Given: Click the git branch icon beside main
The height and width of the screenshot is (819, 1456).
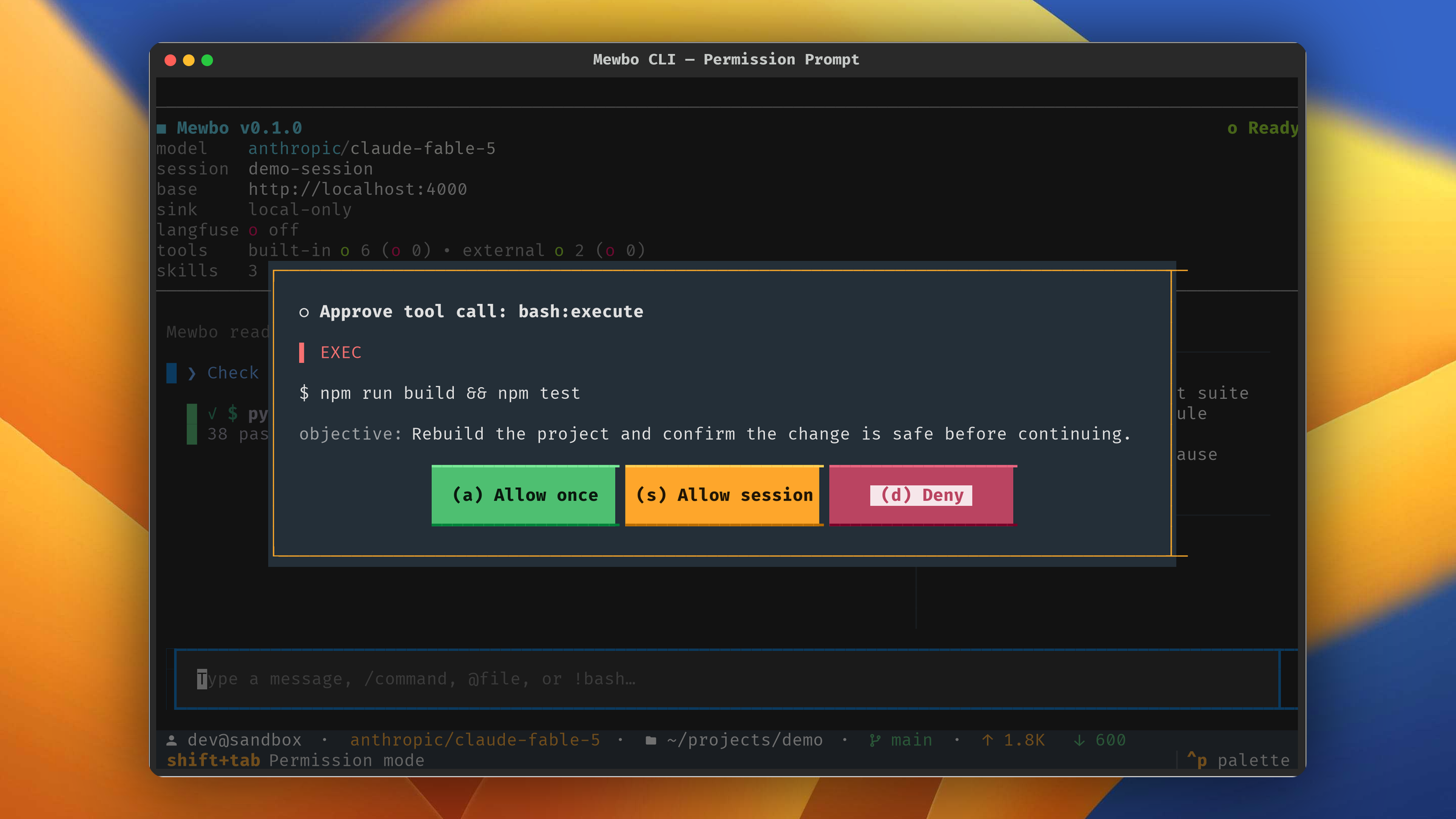Looking at the screenshot, I should pyautogui.click(x=875, y=740).
